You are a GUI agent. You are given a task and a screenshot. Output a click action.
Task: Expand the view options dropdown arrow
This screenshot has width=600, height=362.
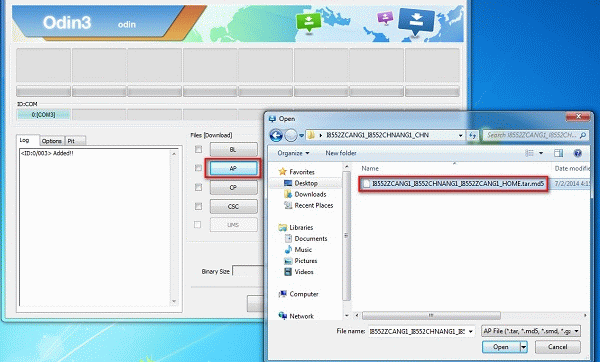541,153
